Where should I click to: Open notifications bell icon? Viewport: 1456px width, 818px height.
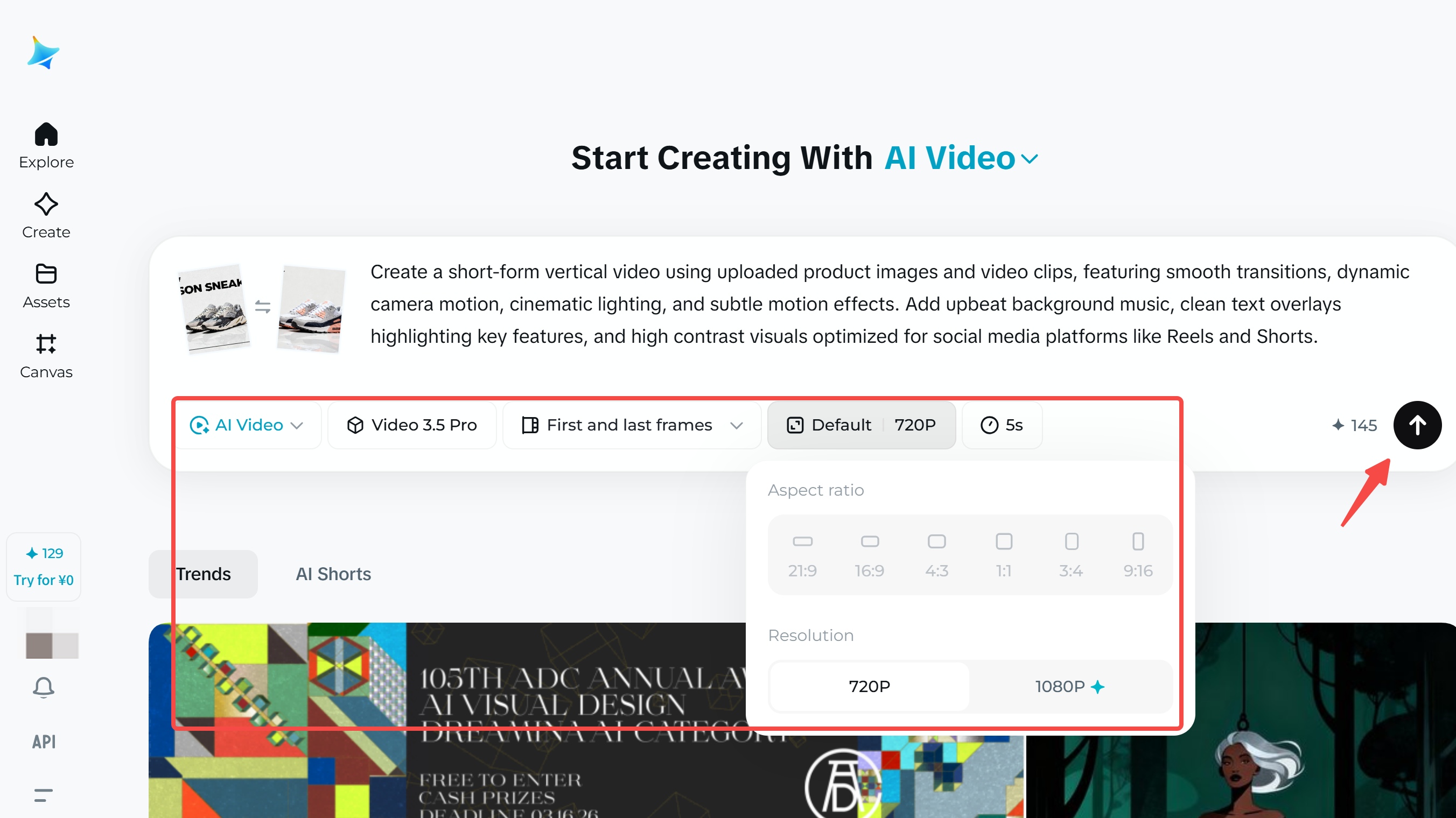(44, 688)
